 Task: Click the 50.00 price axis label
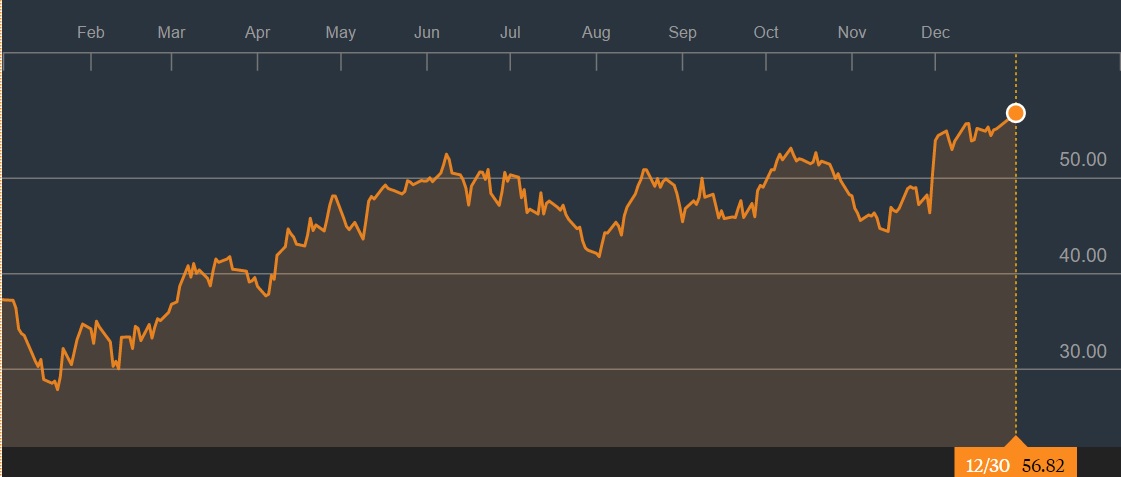pos(1082,159)
